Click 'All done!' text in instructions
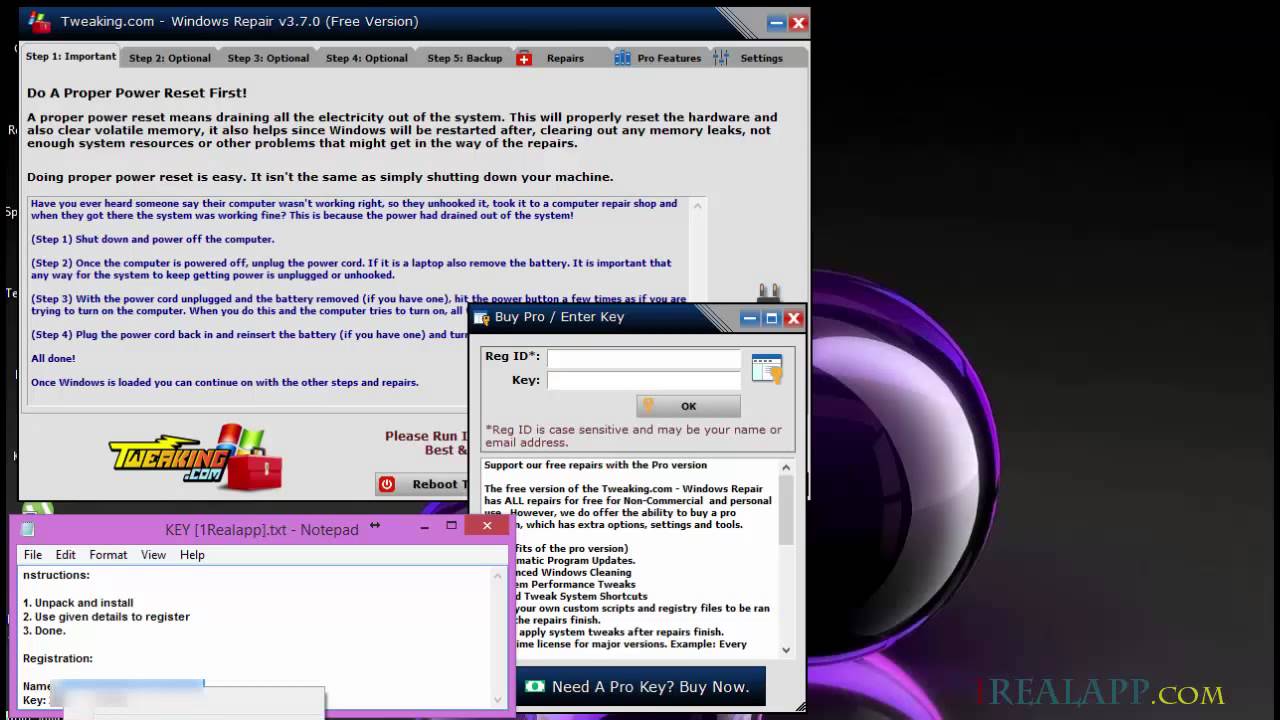The width and height of the screenshot is (1280, 720). click(x=53, y=358)
